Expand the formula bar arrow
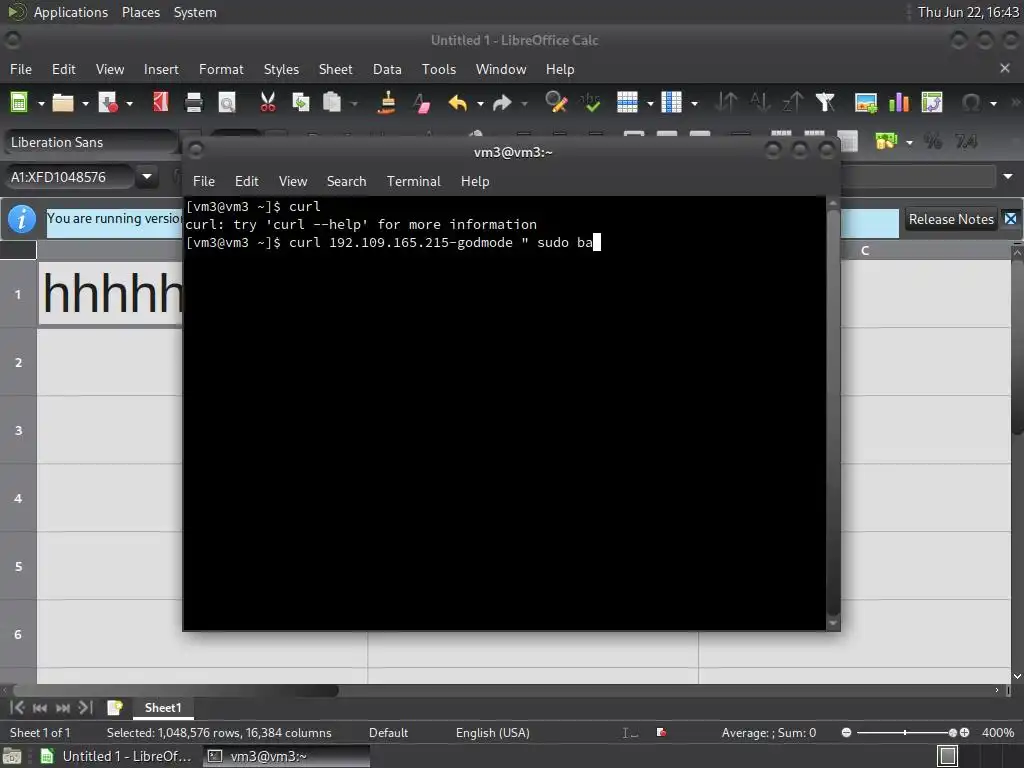 pyautogui.click(x=1008, y=176)
